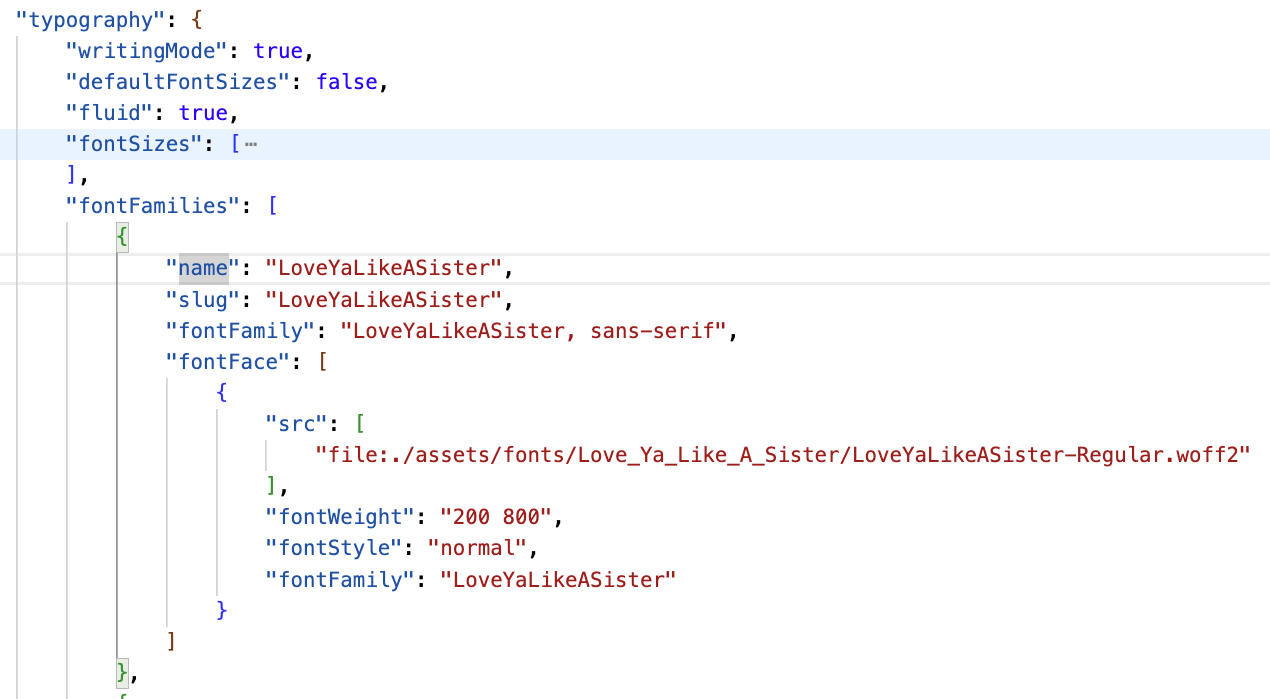The width and height of the screenshot is (1270, 699).
Task: Click the opening bracket after "fontFamilies"
Action: [x=272, y=206]
